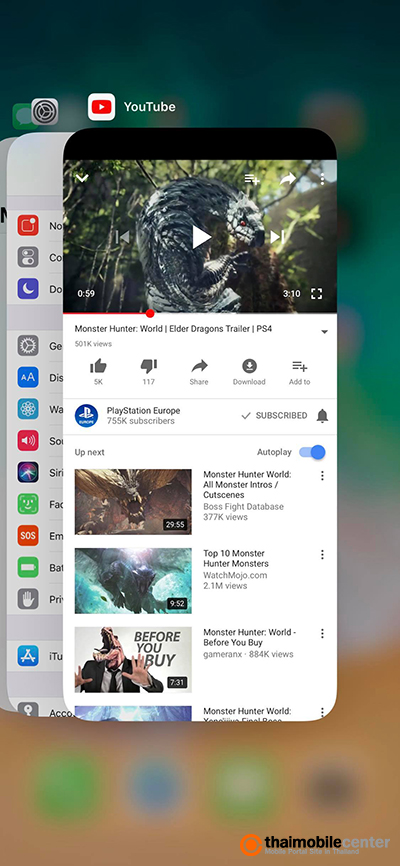Click the Boss Fight Database channel name
The image size is (400, 866).
243,506
